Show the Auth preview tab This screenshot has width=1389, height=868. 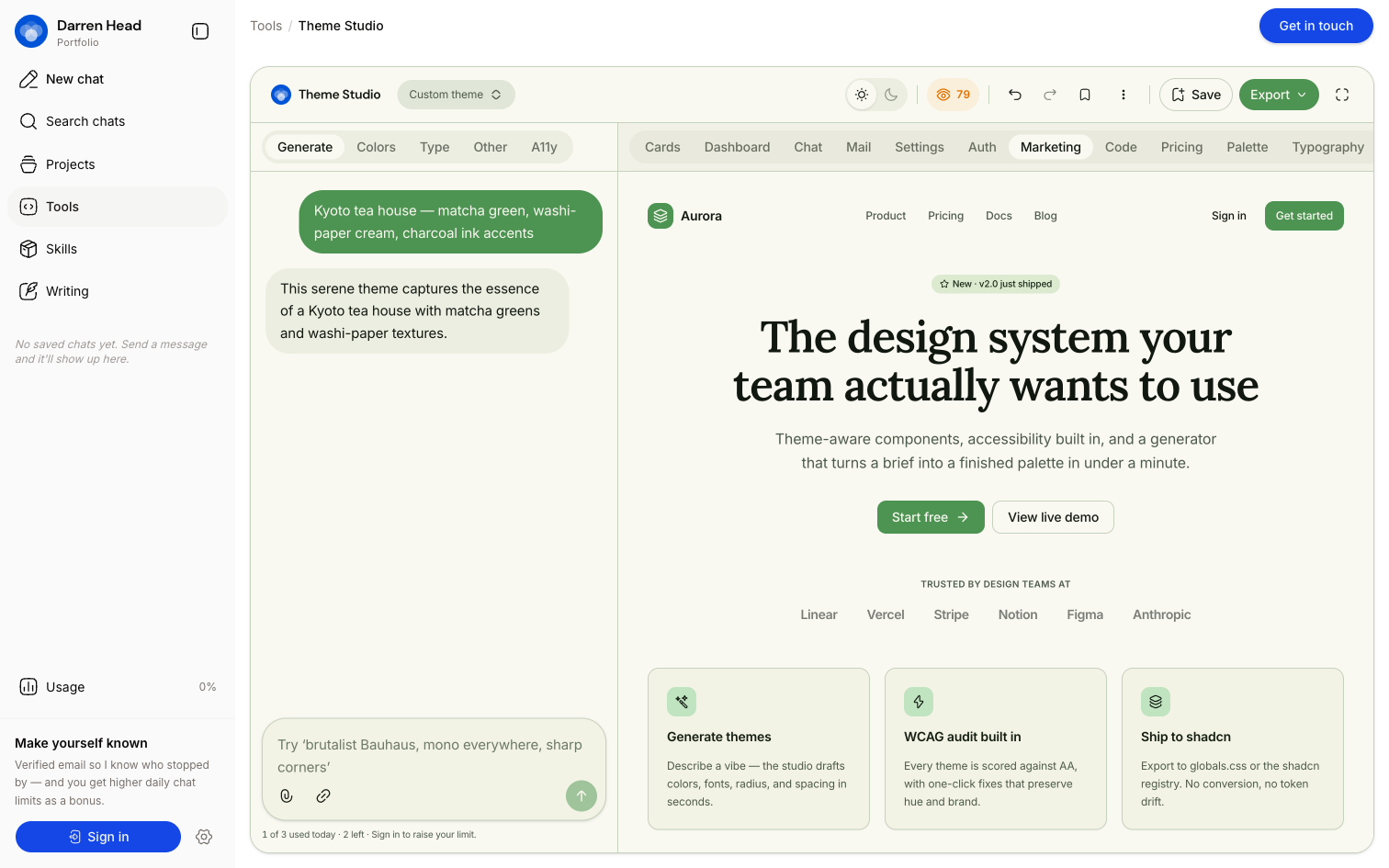[982, 147]
